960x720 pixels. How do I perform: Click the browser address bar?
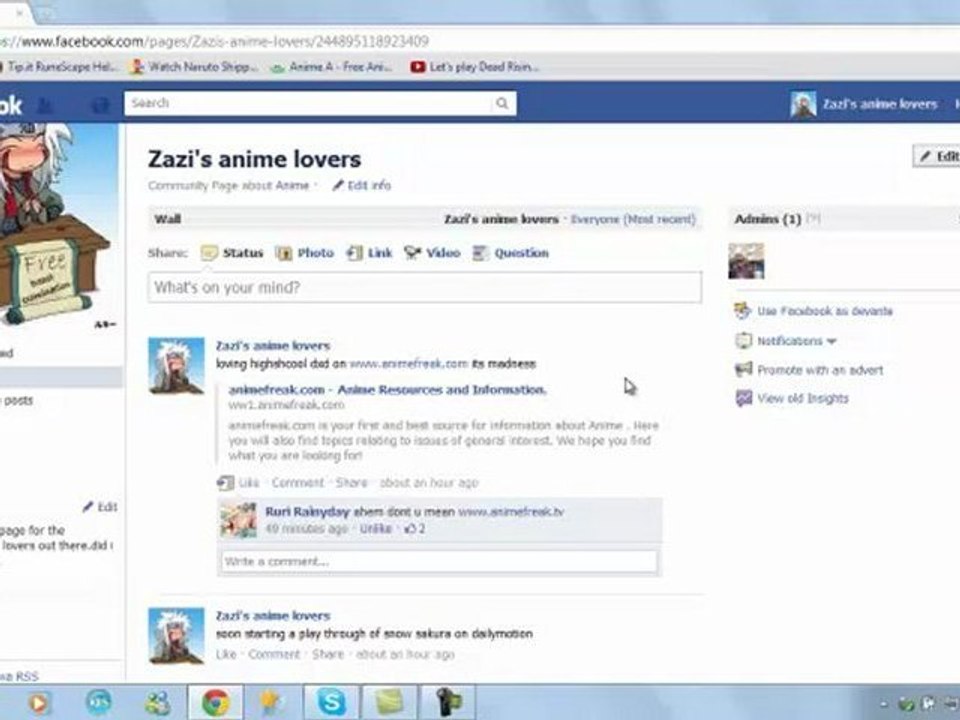(x=478, y=42)
